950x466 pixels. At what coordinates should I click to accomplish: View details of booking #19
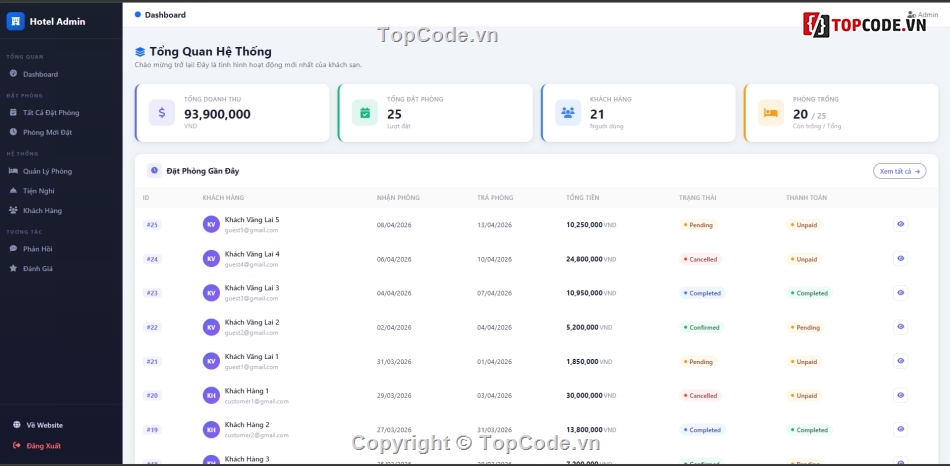pos(900,430)
